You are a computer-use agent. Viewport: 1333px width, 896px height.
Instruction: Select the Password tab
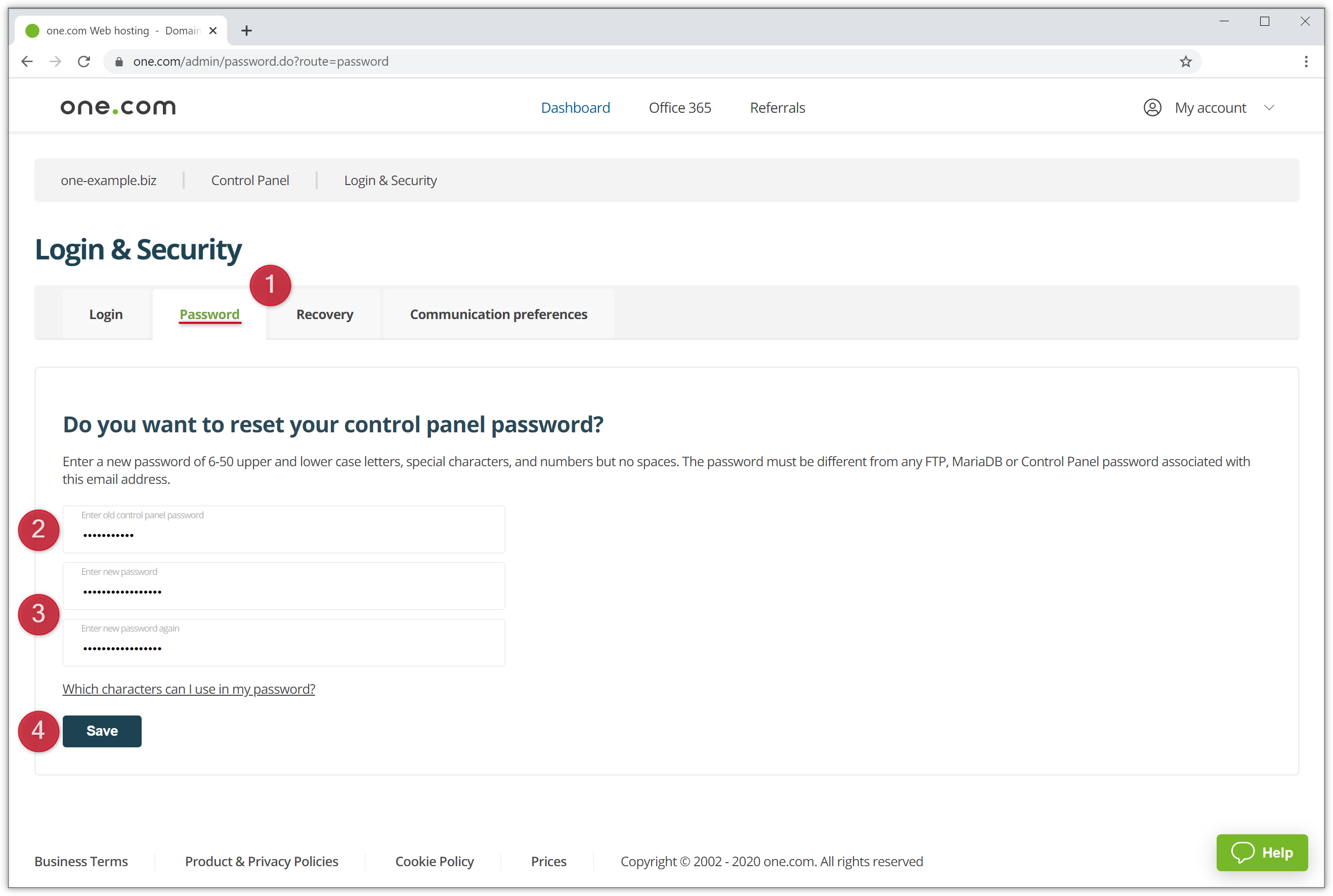(x=209, y=314)
